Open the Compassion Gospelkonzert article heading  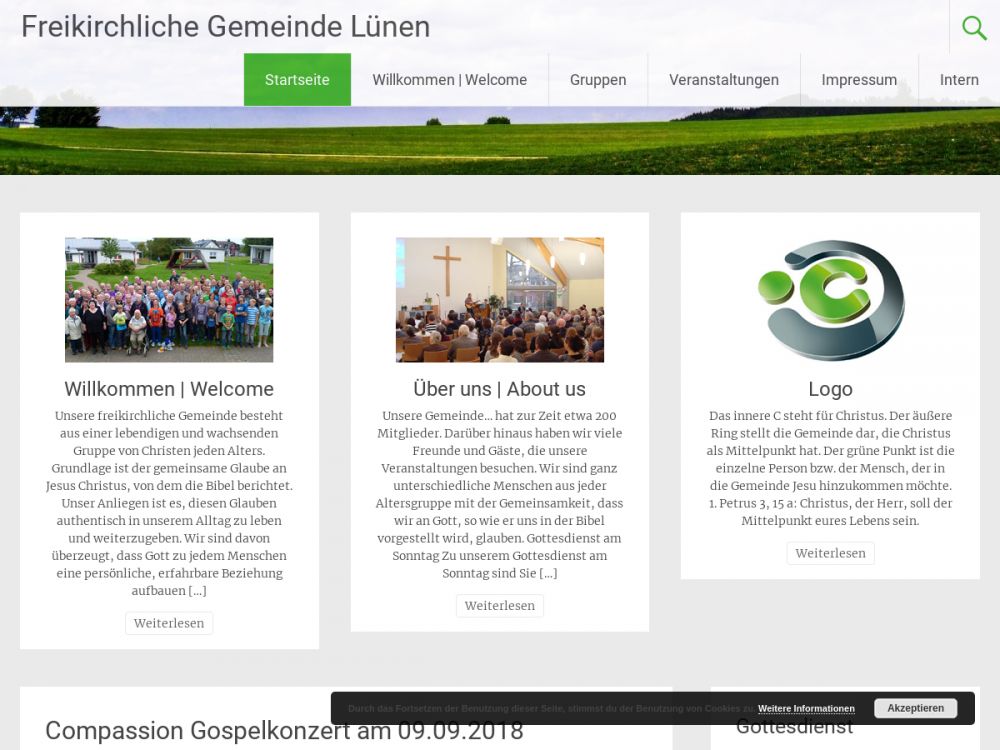[x=284, y=730]
